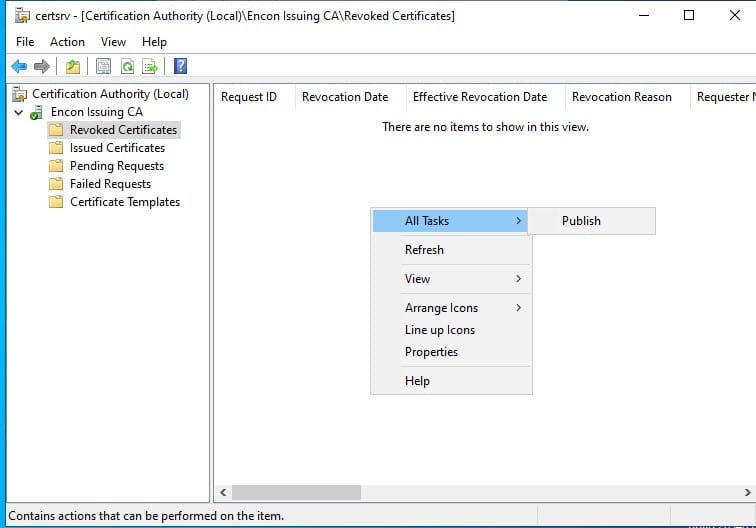Click the Show/Hide Console Tree icon
Viewport: 756px width, 528px height.
[103, 67]
